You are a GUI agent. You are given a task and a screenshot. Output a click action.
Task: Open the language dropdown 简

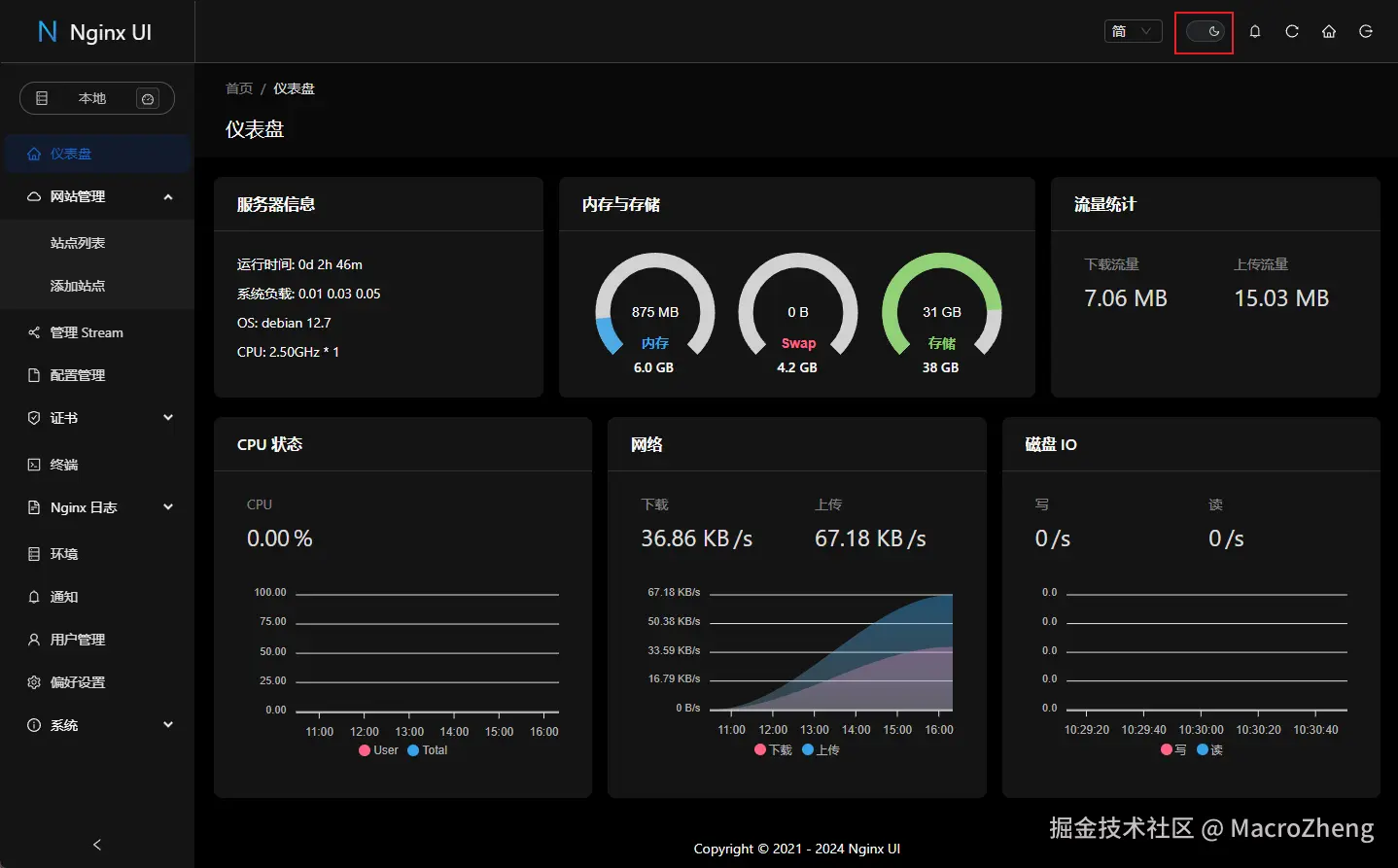coord(1134,31)
